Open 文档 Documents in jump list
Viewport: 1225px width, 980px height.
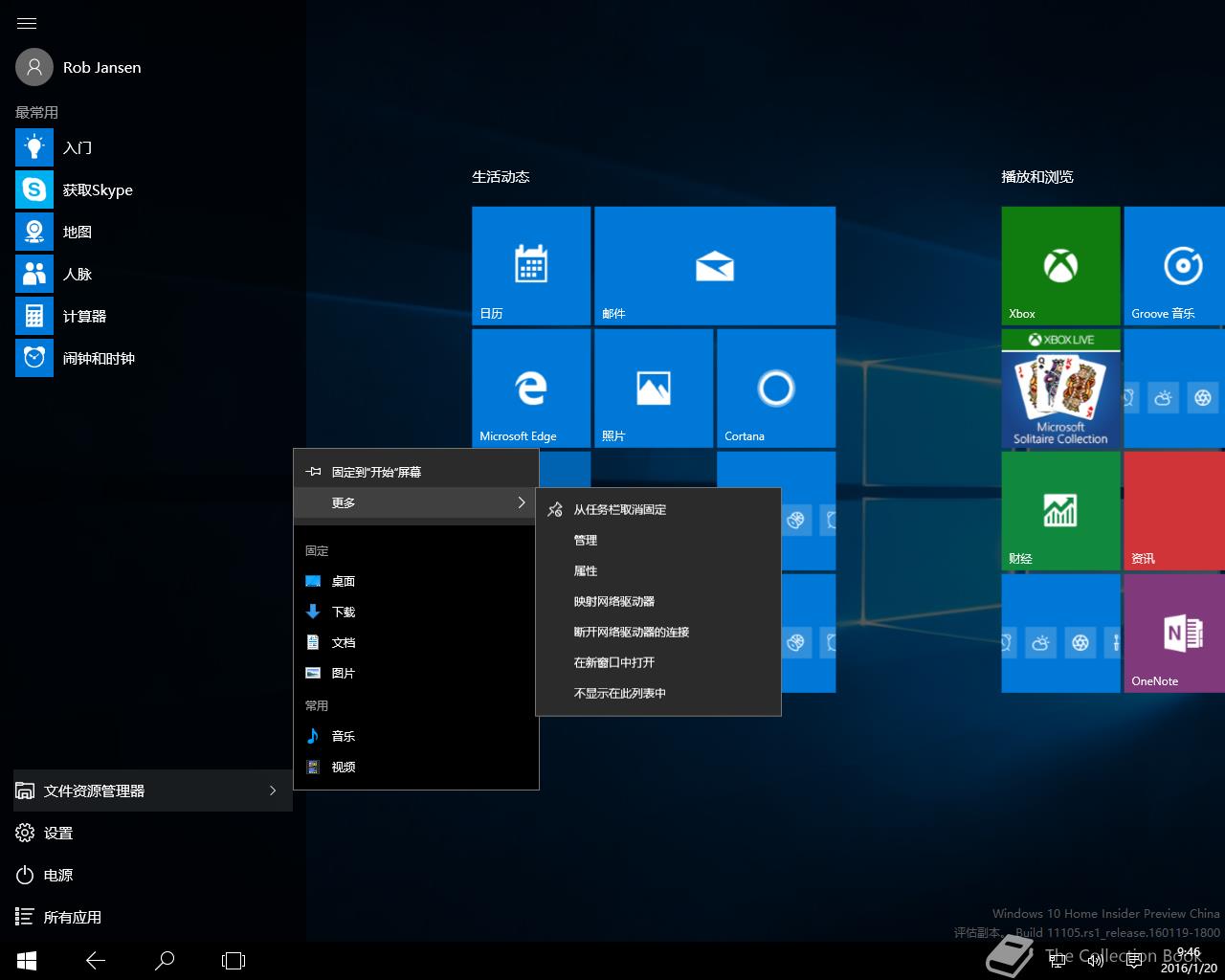click(416, 642)
